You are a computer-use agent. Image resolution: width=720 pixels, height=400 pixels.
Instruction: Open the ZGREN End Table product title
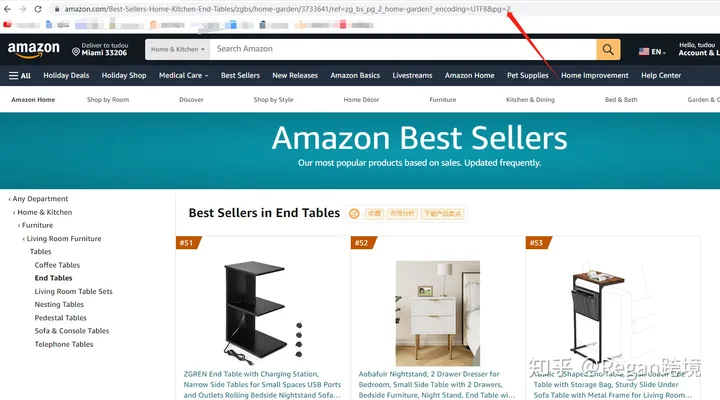(262, 384)
